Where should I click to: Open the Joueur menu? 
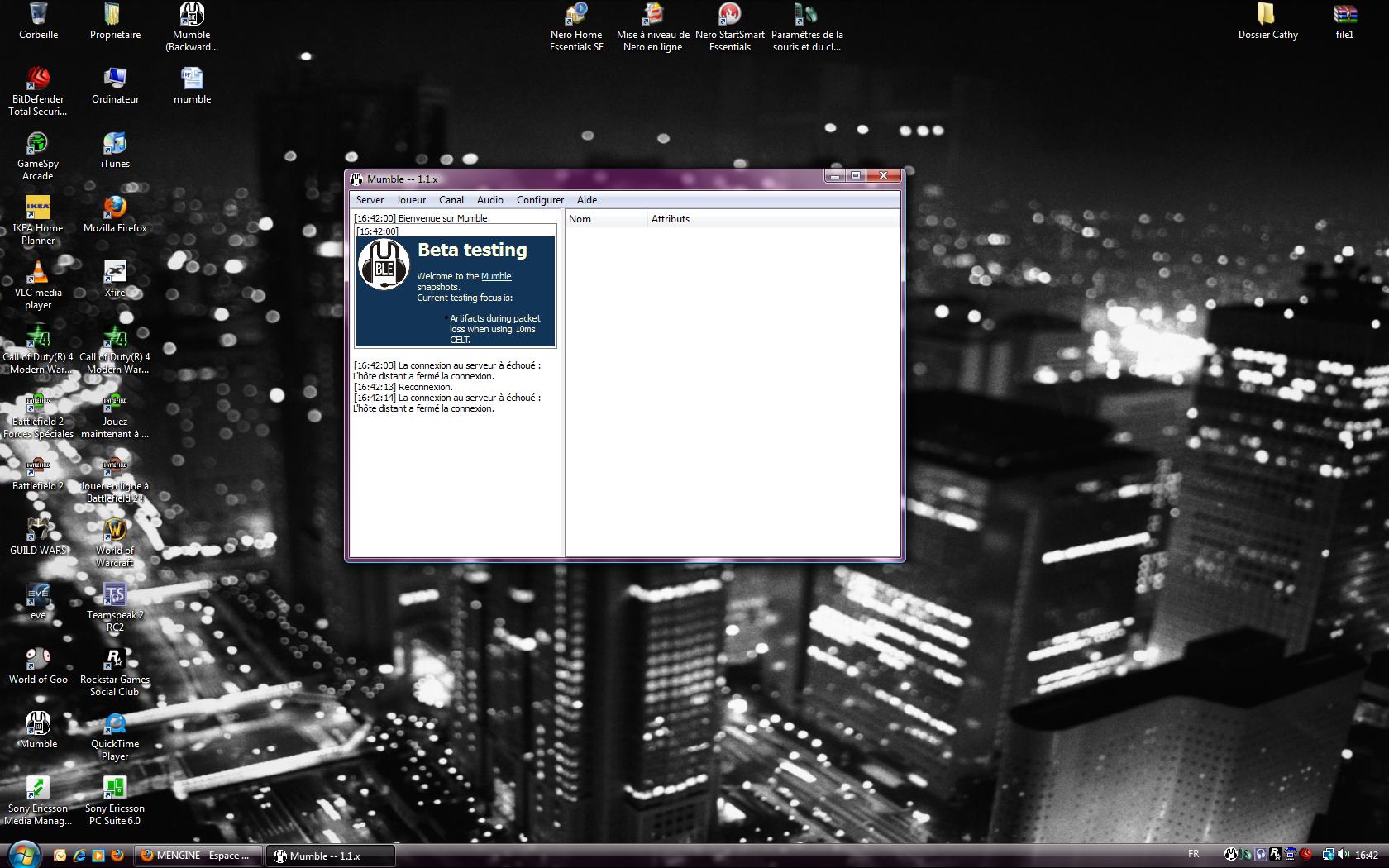[x=411, y=200]
